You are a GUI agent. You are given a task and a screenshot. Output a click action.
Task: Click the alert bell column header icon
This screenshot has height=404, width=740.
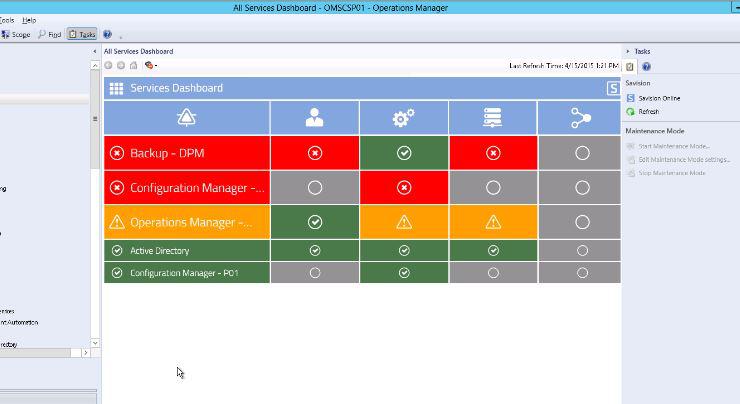186,118
